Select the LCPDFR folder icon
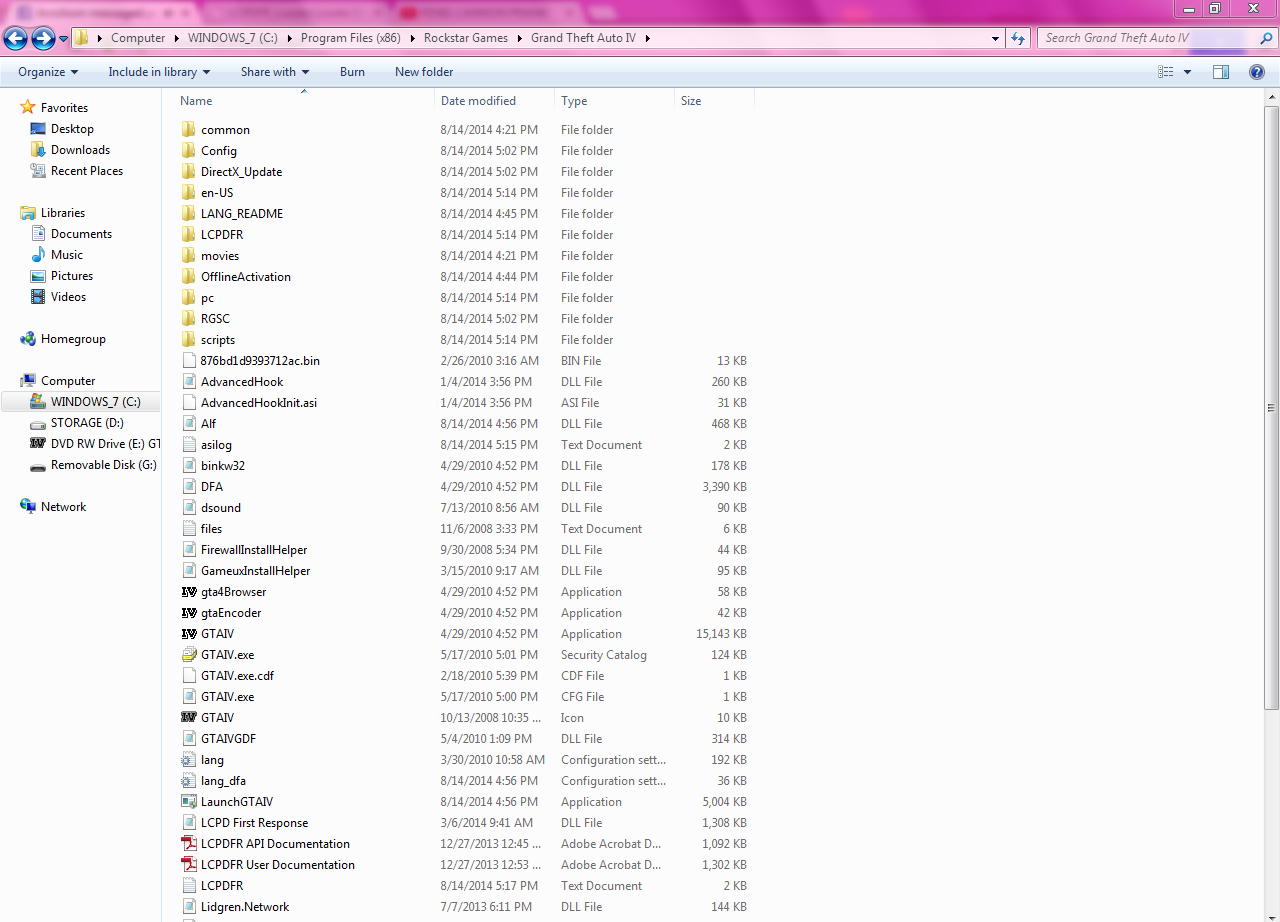 (189, 235)
